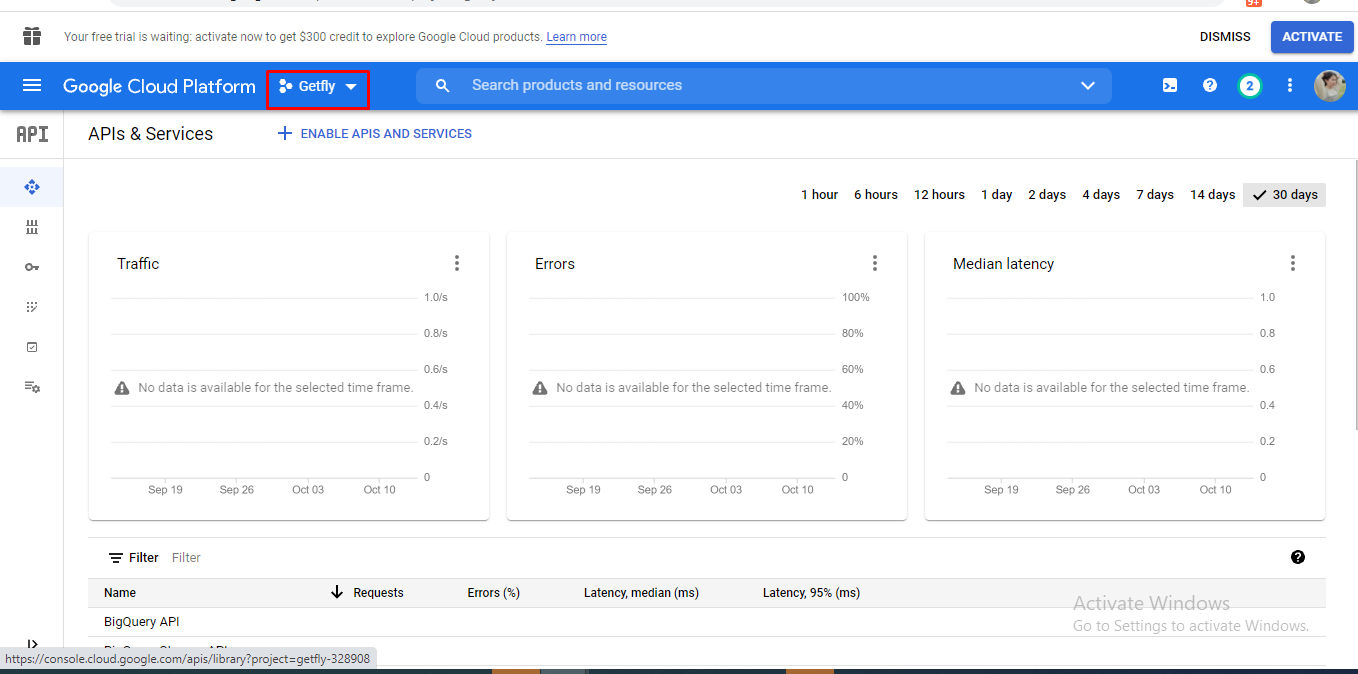The height and width of the screenshot is (674, 1358).
Task: Open the API Library sidebar icon
Action: point(32,227)
